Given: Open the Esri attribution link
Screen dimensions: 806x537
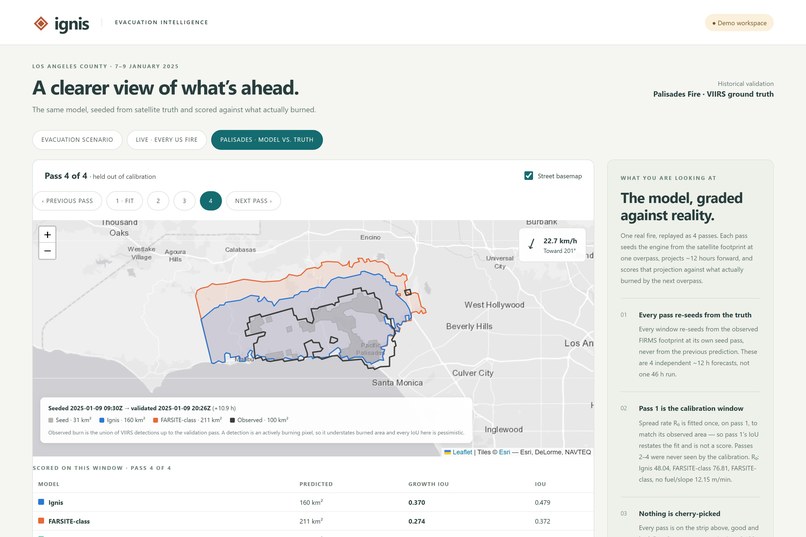Looking at the screenshot, I should (504, 452).
